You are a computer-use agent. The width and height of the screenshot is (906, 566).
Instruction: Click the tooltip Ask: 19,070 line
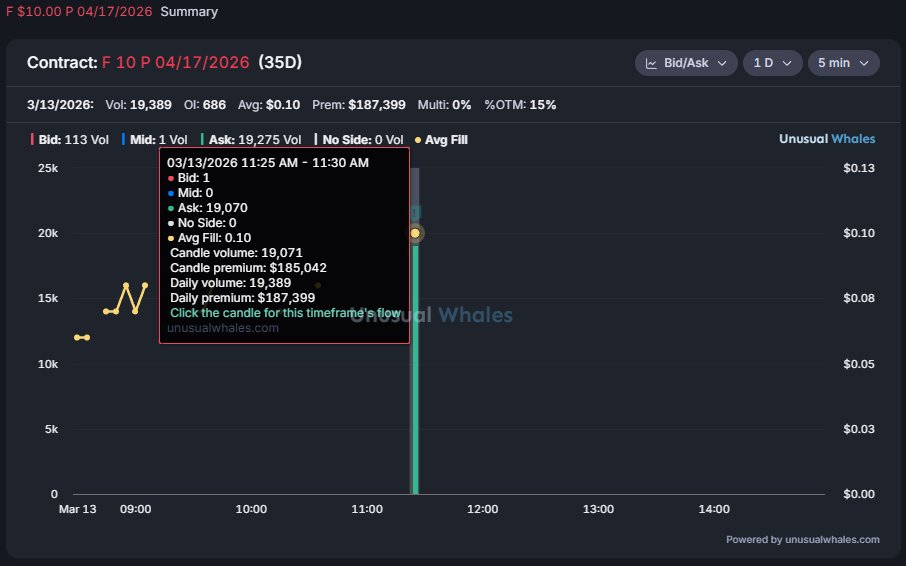pyautogui.click(x=207, y=208)
